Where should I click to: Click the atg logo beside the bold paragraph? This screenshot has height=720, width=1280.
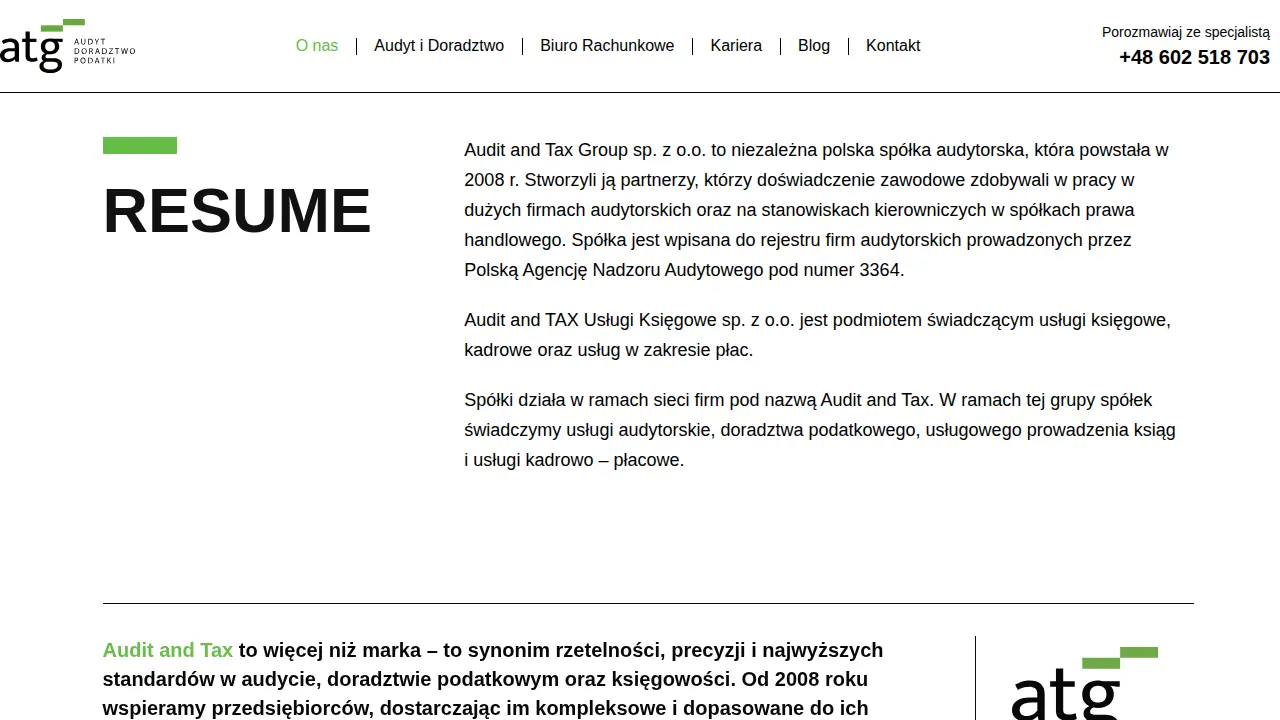tap(1085, 683)
